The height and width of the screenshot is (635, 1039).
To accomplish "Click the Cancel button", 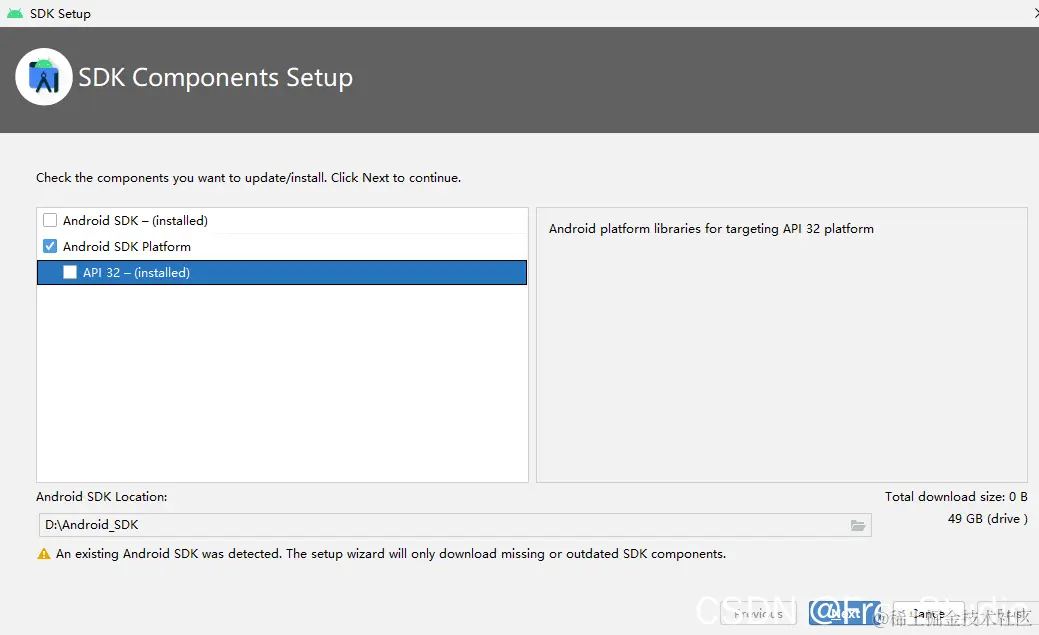I will (x=928, y=614).
